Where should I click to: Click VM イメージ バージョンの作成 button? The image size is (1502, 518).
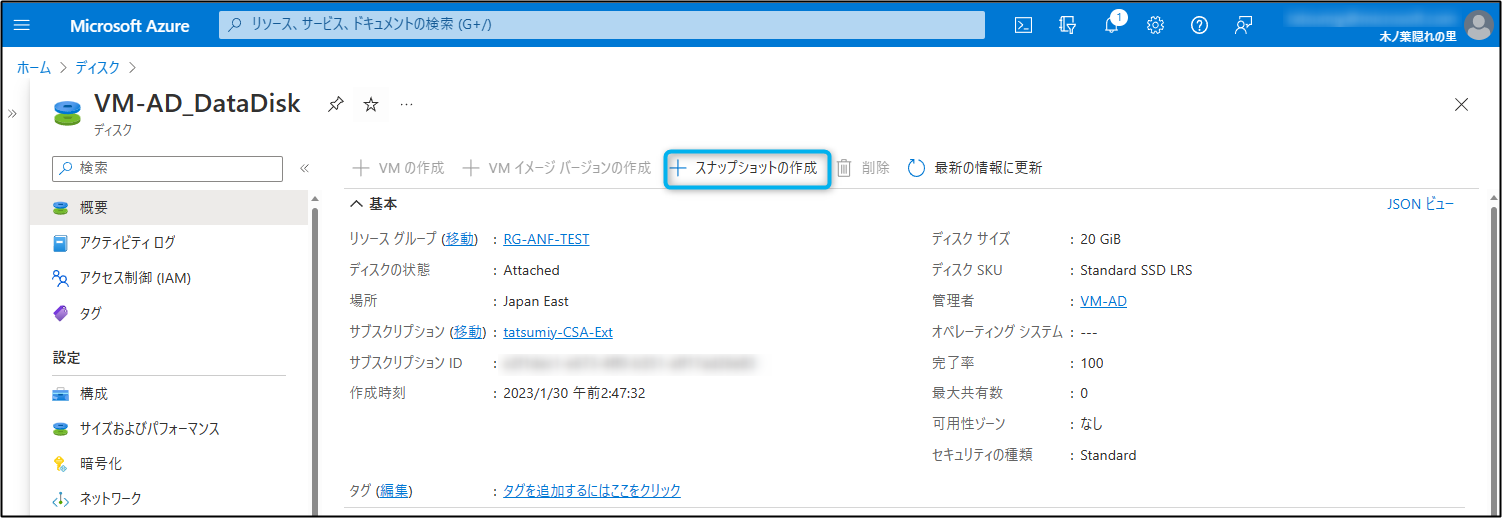tap(557, 168)
